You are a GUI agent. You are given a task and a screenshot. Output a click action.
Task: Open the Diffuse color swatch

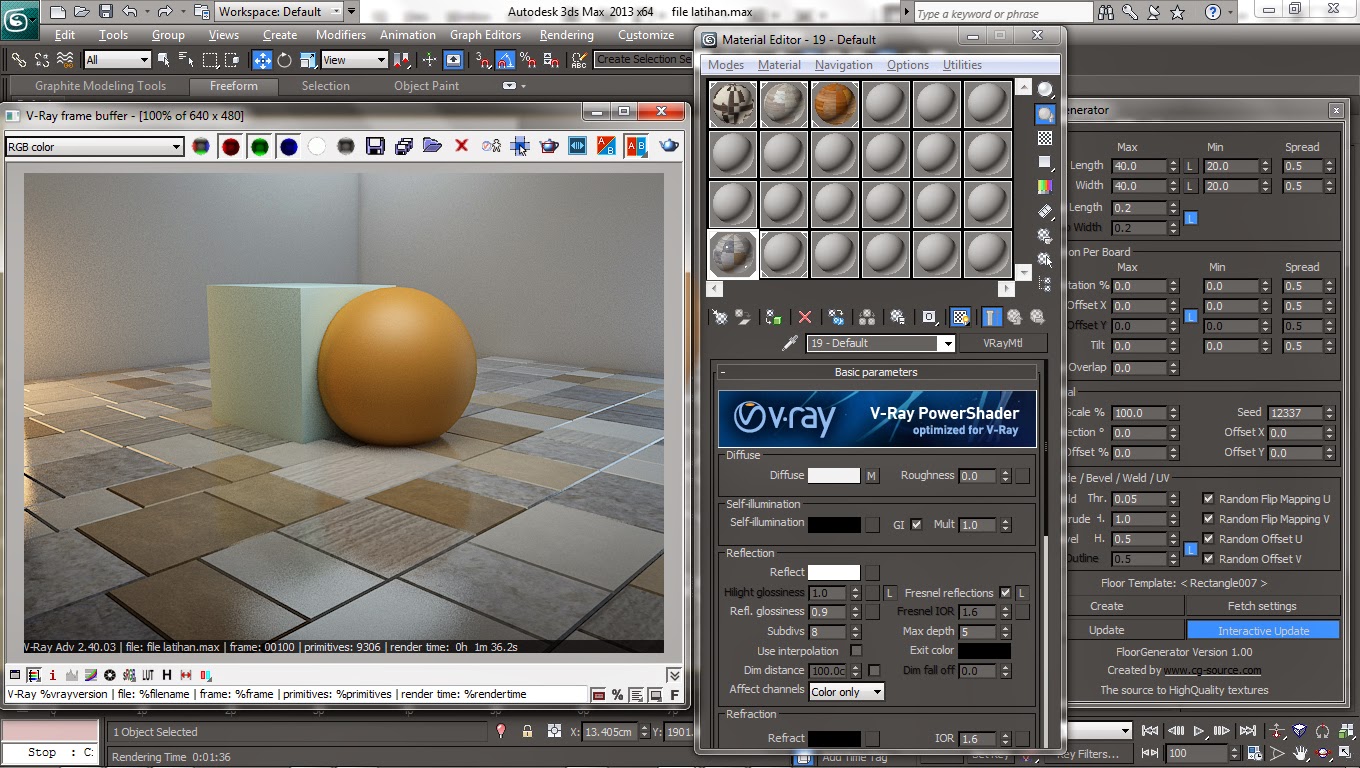[836, 475]
